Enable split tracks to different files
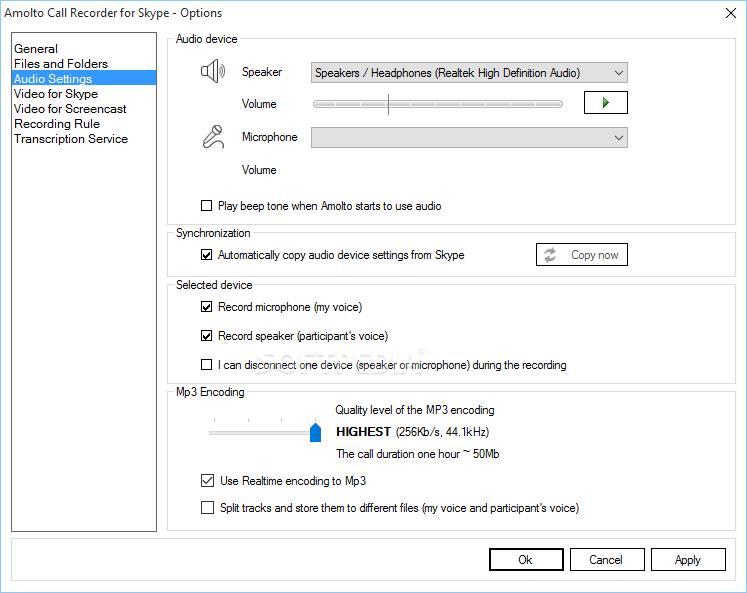 coord(207,508)
